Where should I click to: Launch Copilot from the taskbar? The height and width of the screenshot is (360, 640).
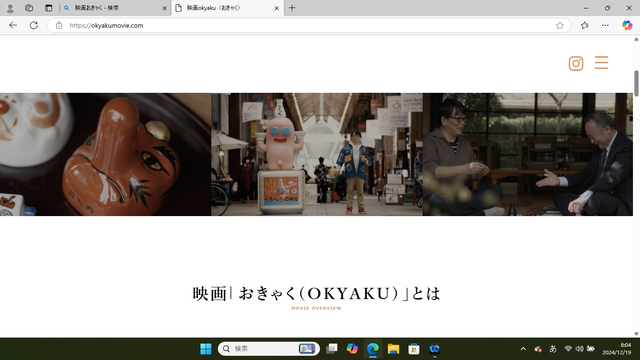pos(352,349)
